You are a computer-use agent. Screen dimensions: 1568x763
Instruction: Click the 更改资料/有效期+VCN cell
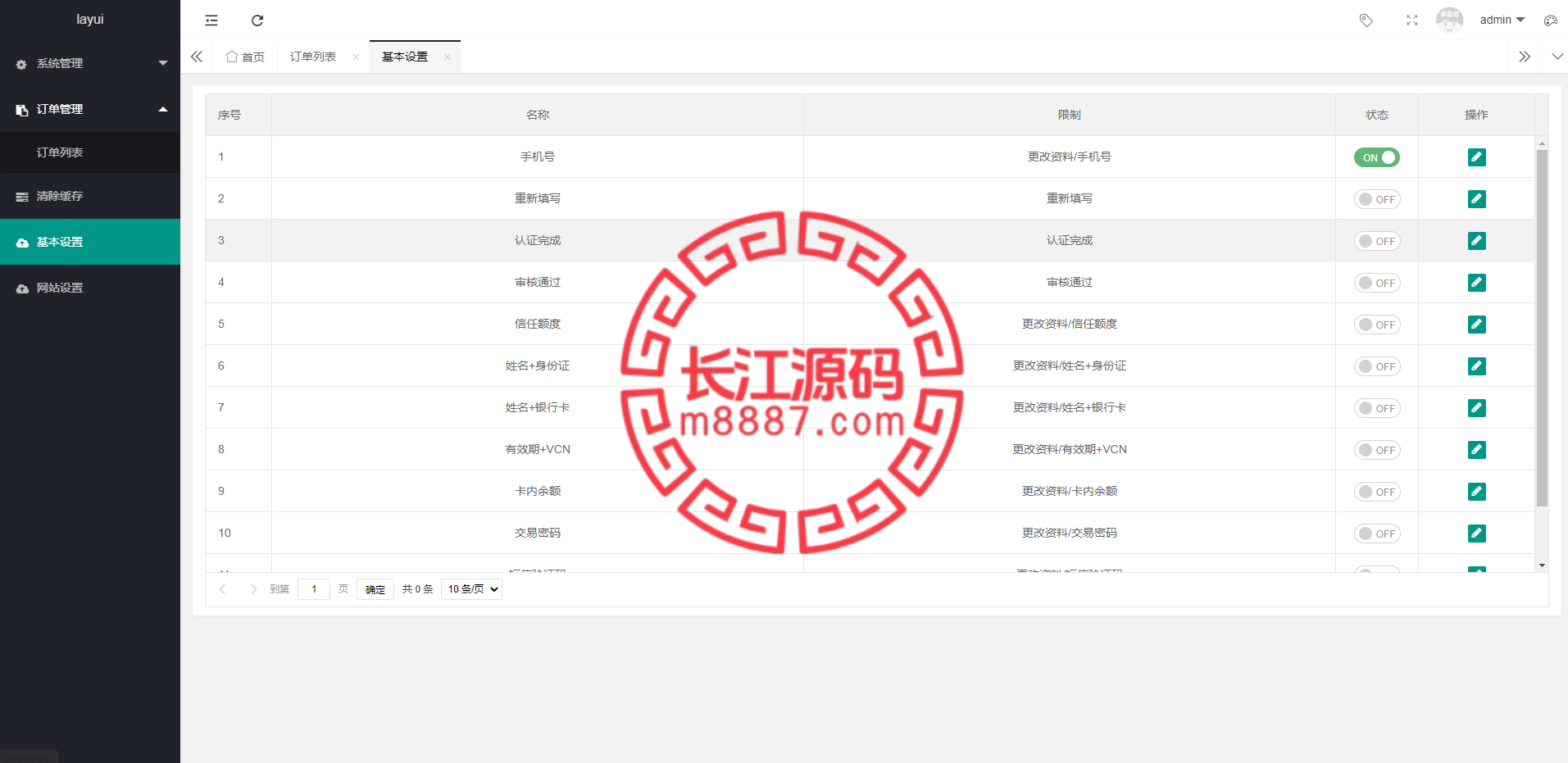(x=1070, y=449)
